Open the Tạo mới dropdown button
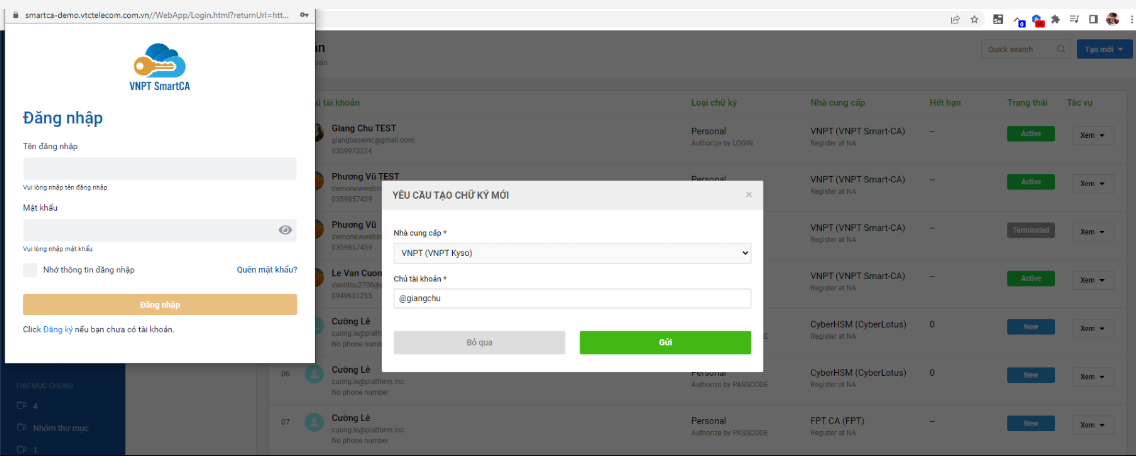Image resolution: width=1136 pixels, height=456 pixels. tap(1103, 49)
